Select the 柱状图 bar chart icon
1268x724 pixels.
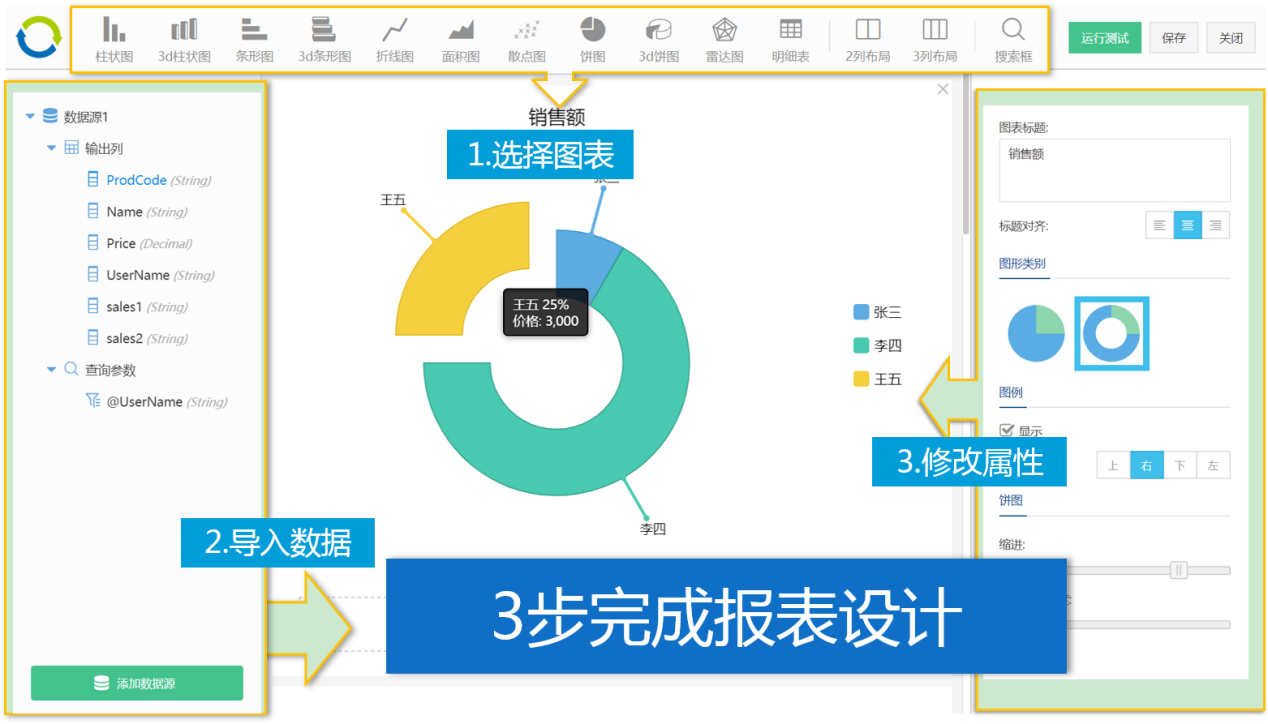pyautogui.click(x=114, y=40)
